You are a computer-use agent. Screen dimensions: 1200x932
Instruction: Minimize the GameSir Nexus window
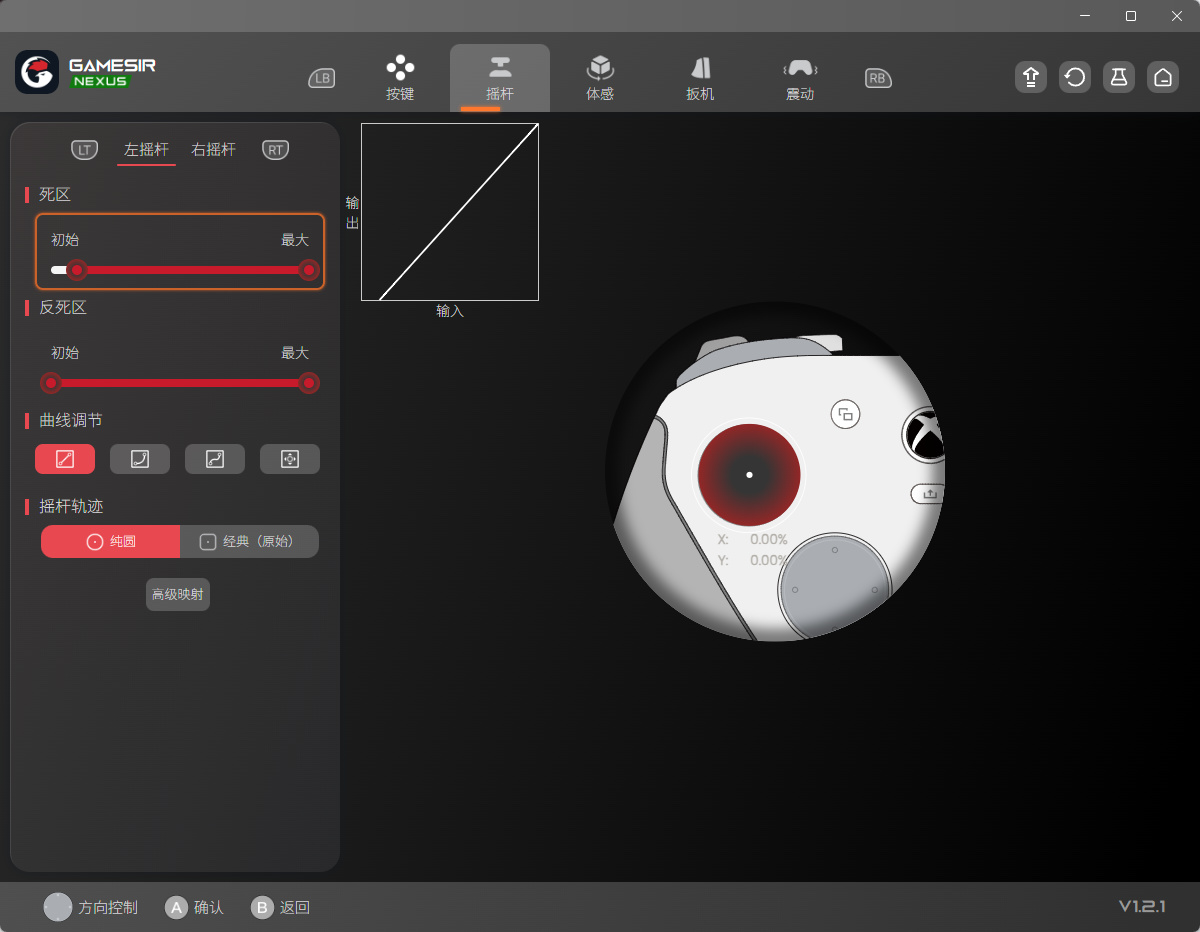point(1085,16)
